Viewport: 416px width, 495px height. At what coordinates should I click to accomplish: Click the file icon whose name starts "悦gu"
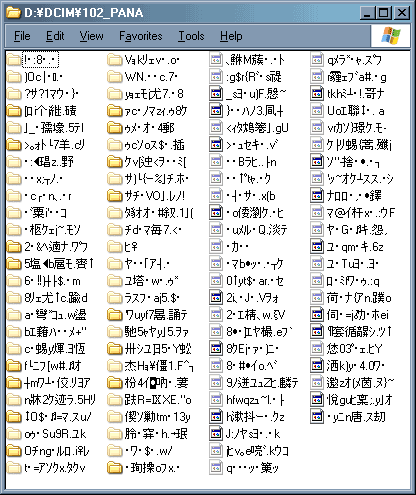point(317,400)
